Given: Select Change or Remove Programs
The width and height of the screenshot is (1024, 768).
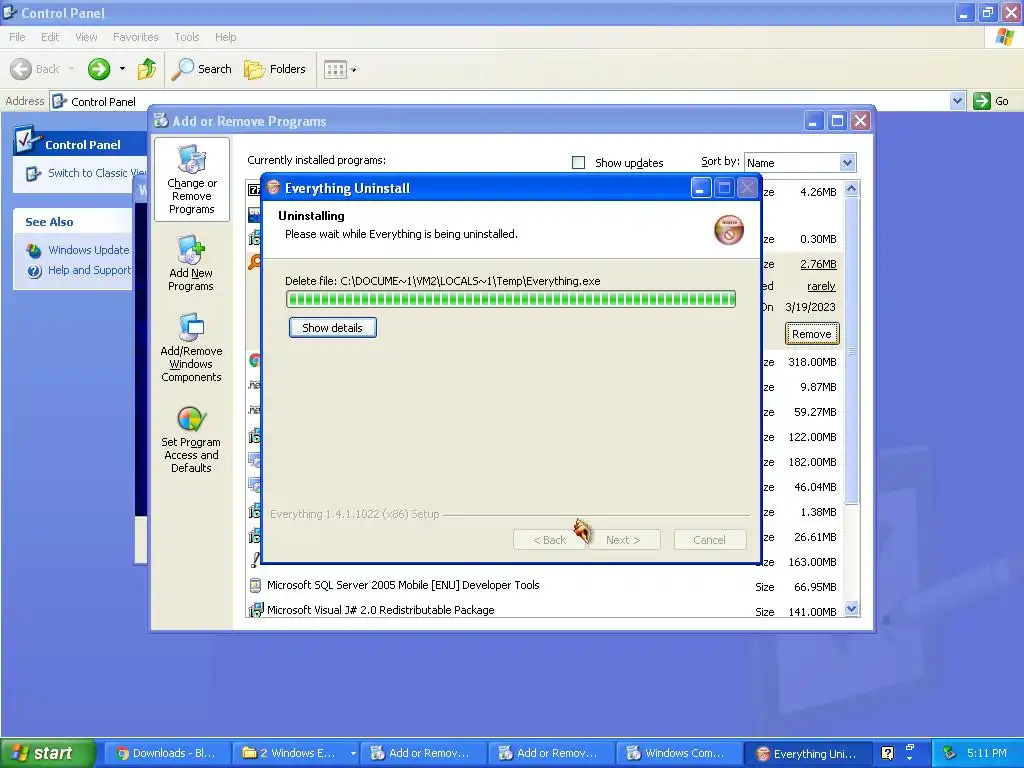Looking at the screenshot, I should click(x=191, y=180).
